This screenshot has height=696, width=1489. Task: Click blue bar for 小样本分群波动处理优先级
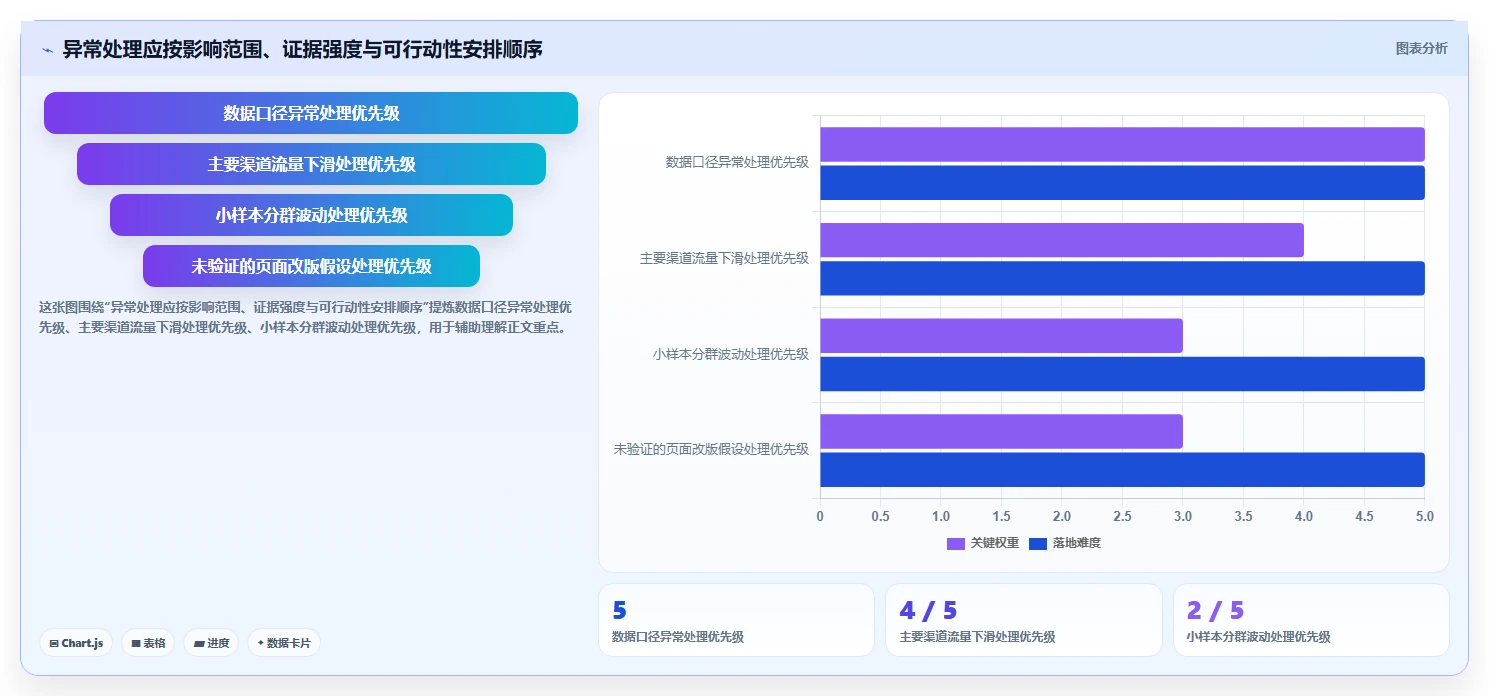click(x=1122, y=374)
